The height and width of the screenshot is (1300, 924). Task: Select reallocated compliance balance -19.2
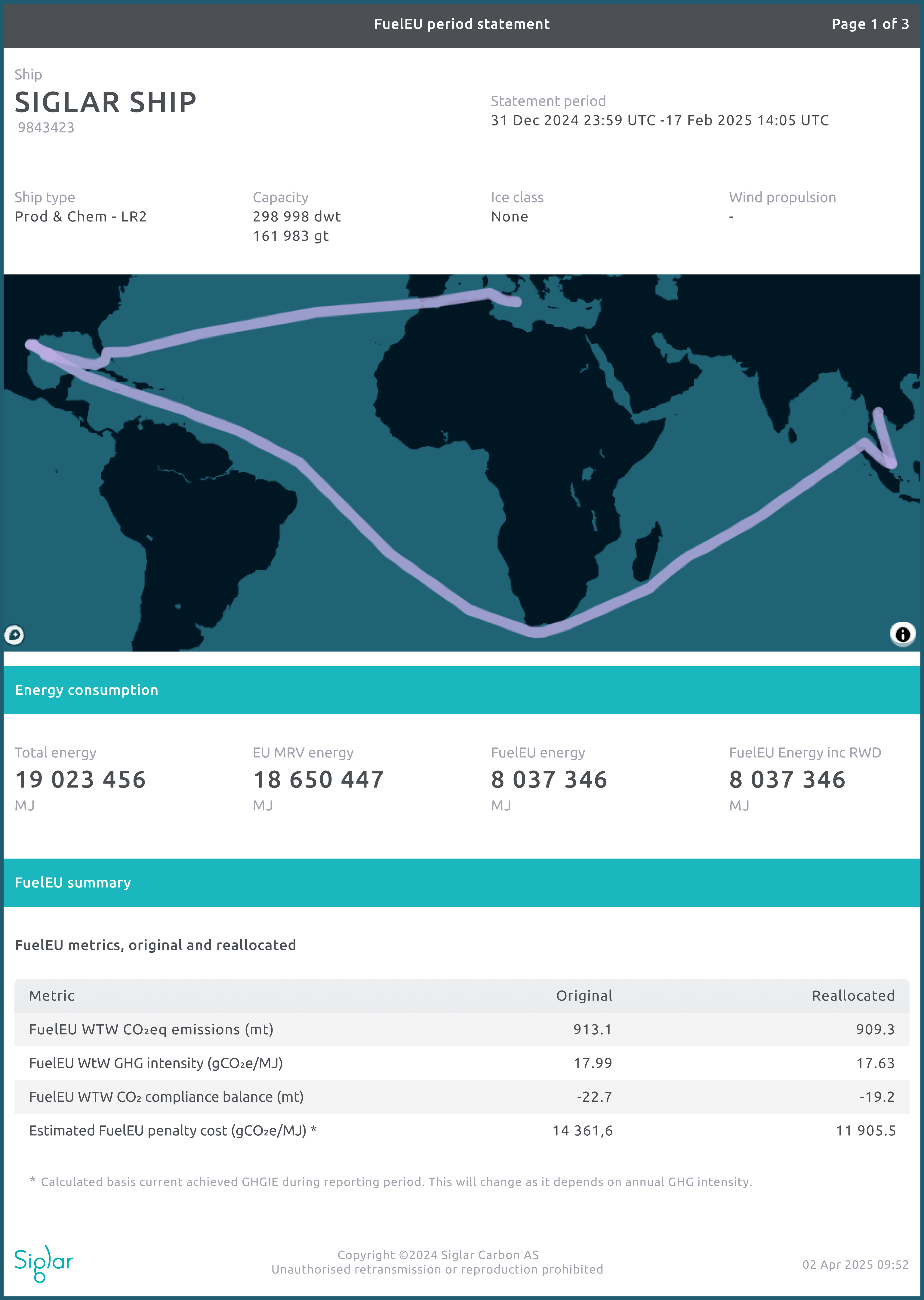tap(877, 1097)
